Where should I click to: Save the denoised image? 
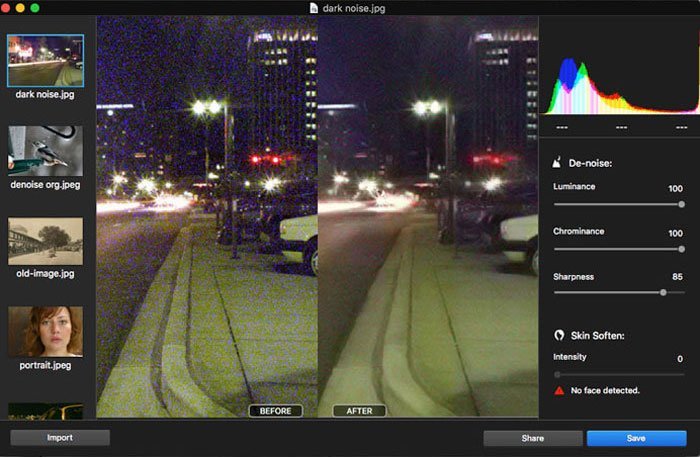pos(636,438)
